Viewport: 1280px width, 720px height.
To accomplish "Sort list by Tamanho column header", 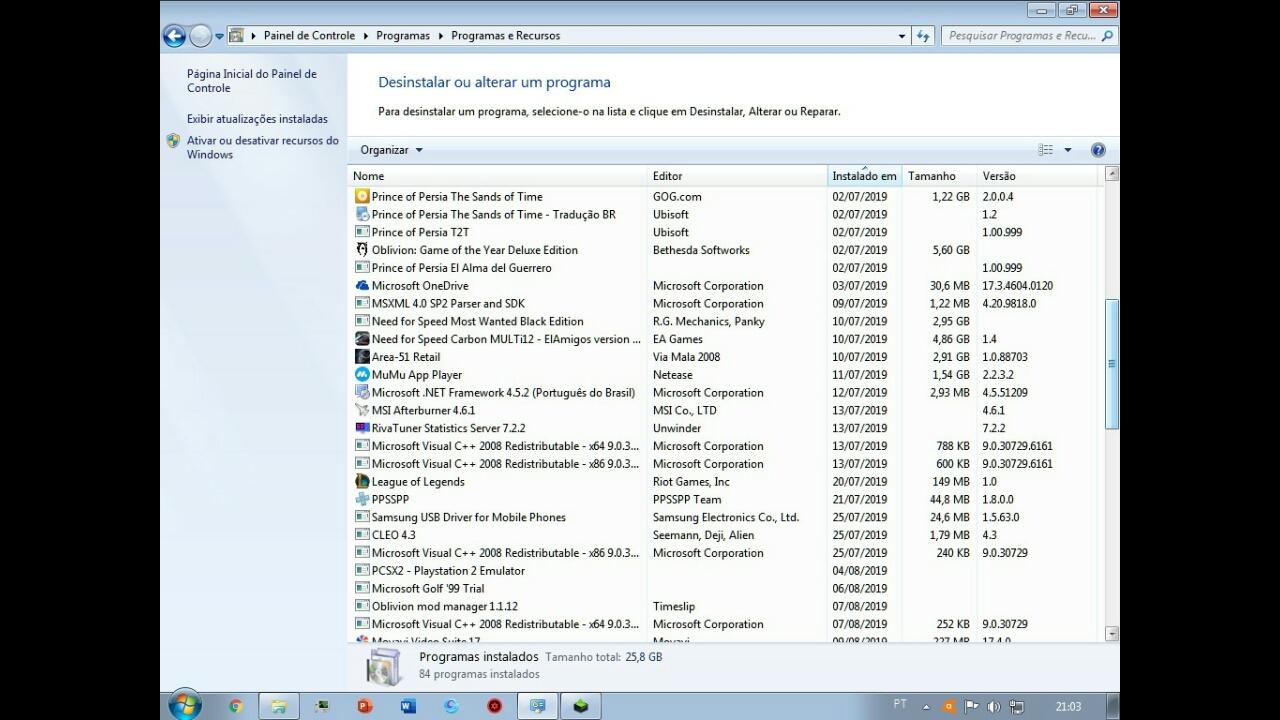I will (x=939, y=176).
